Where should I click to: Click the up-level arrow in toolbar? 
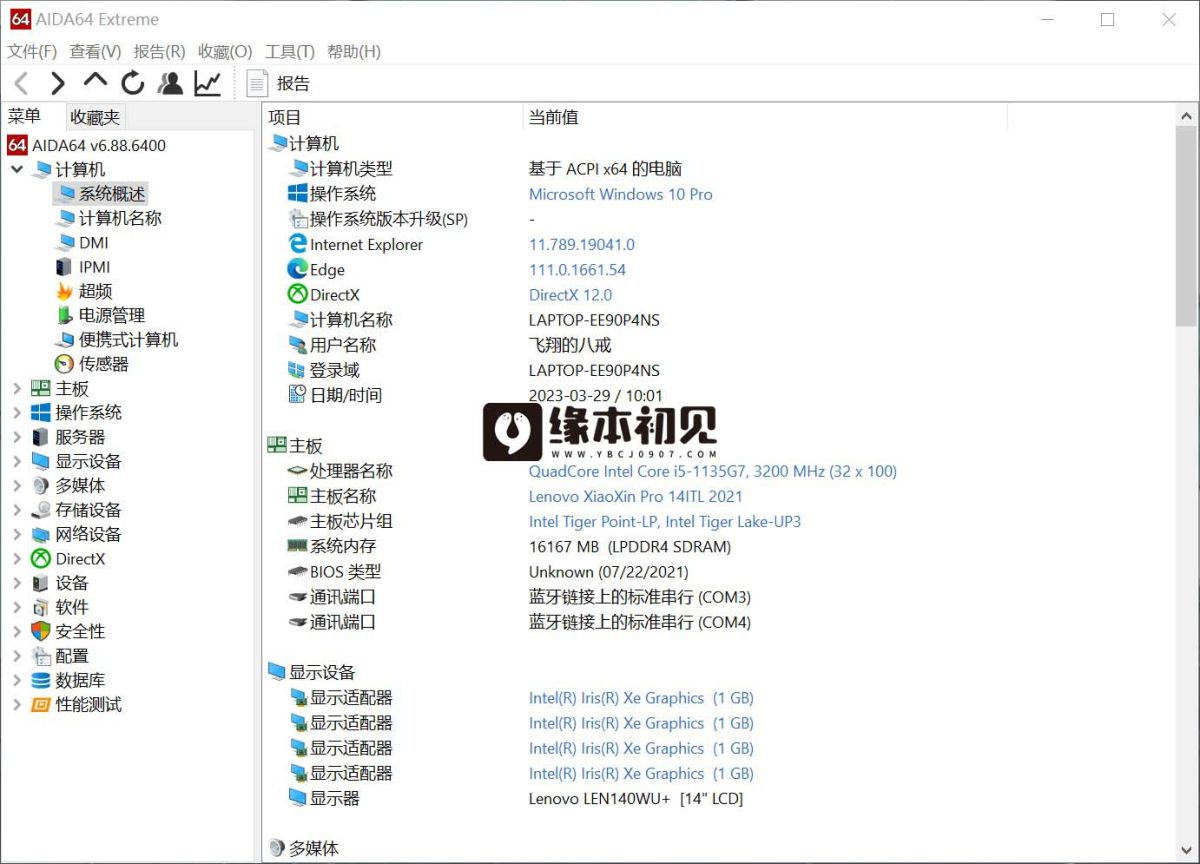(x=95, y=81)
